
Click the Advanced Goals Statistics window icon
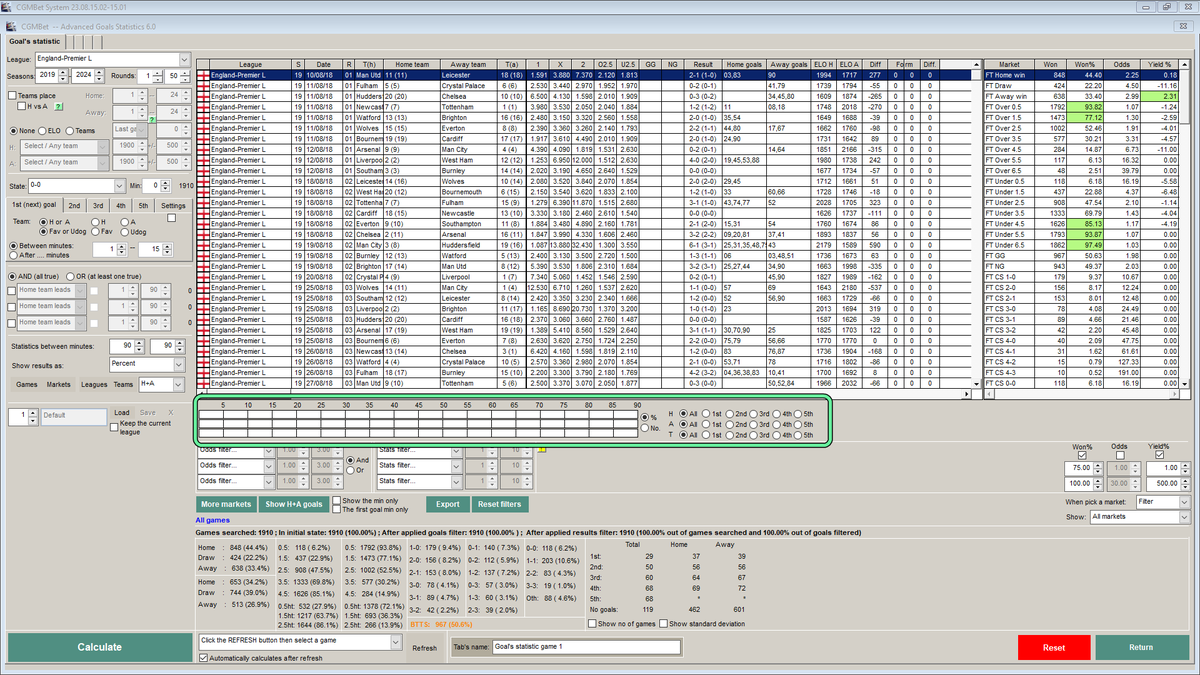point(11,24)
